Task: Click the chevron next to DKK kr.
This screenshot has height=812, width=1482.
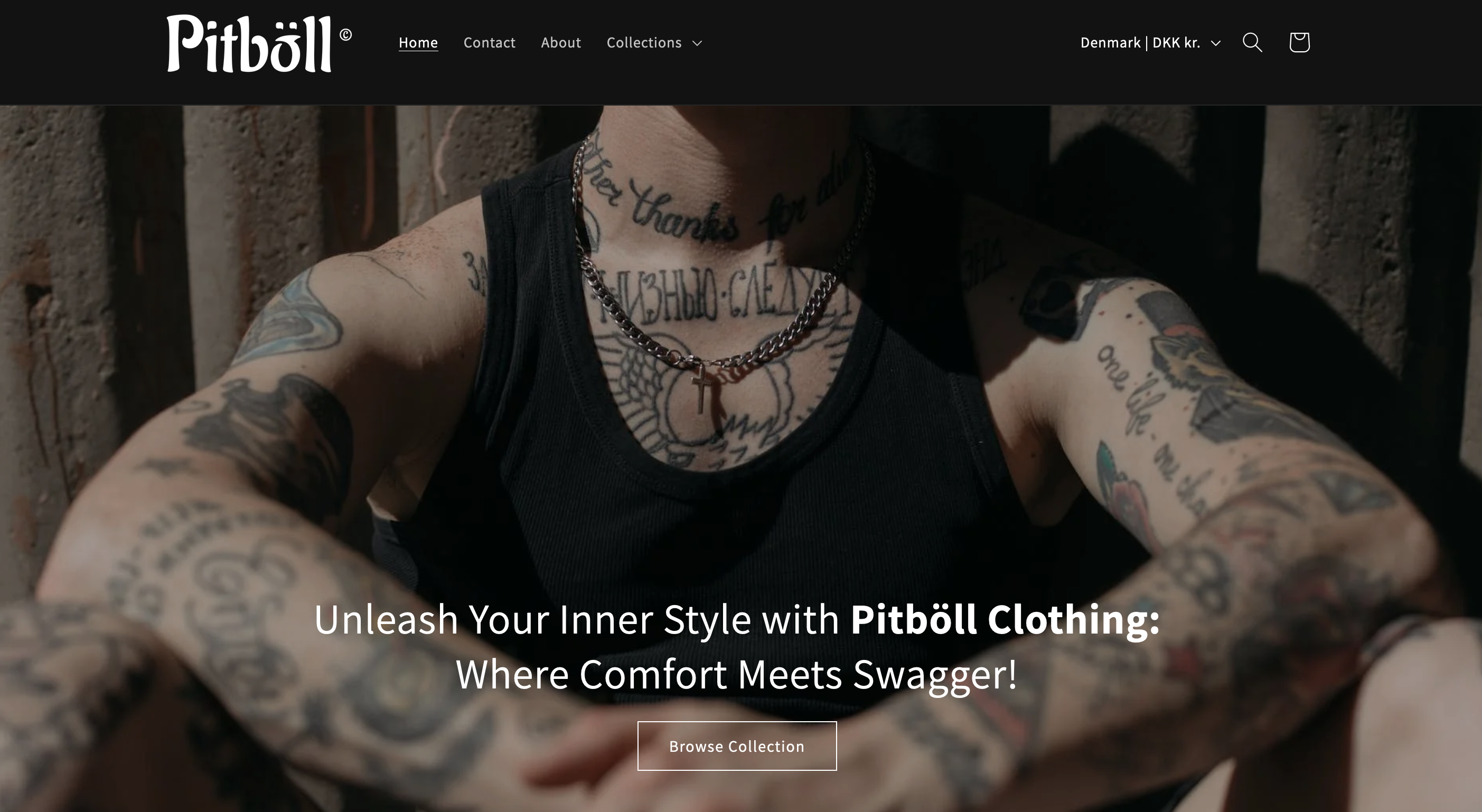Action: [1216, 43]
